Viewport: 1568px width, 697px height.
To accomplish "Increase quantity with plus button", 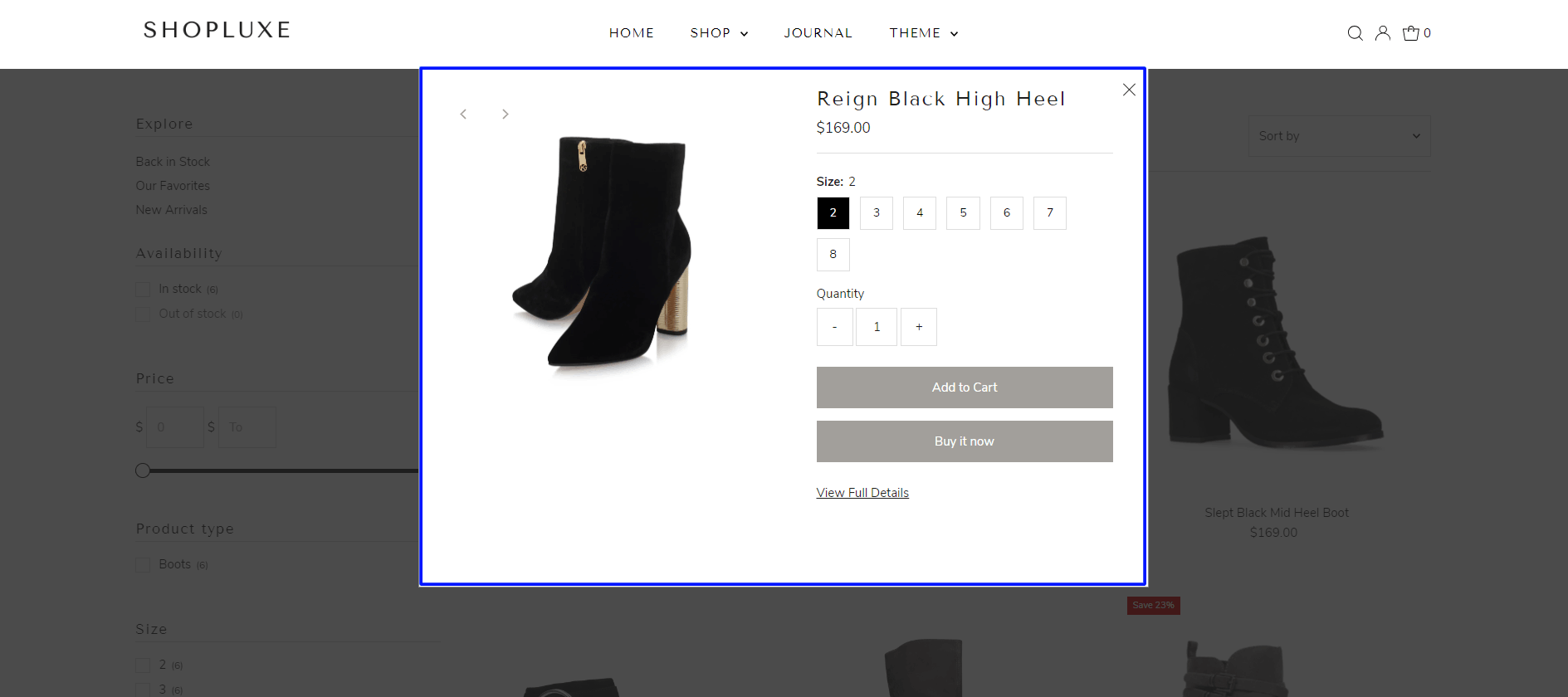I will [x=919, y=327].
